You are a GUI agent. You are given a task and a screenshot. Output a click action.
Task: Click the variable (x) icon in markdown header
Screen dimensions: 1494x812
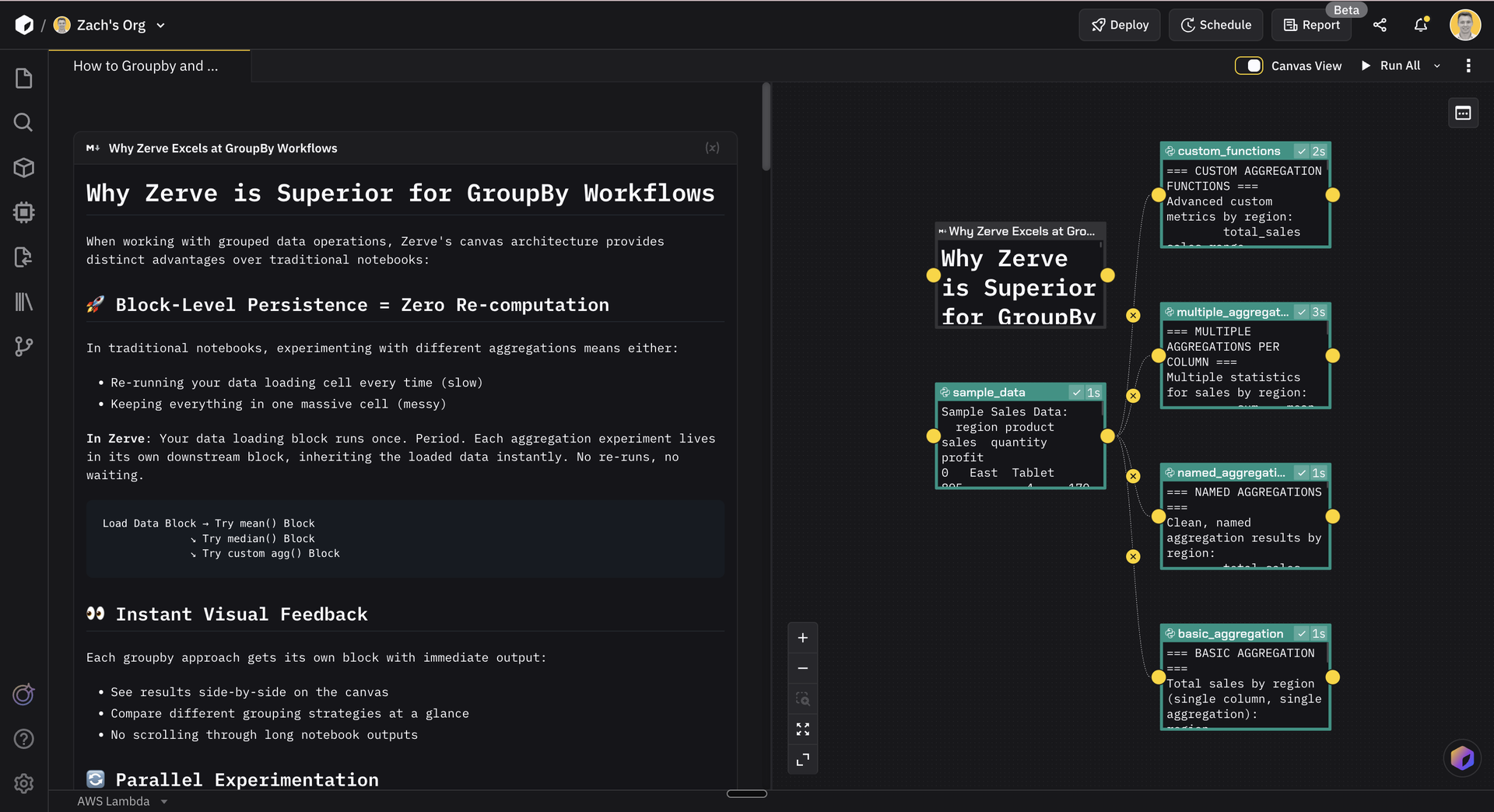[x=712, y=148]
